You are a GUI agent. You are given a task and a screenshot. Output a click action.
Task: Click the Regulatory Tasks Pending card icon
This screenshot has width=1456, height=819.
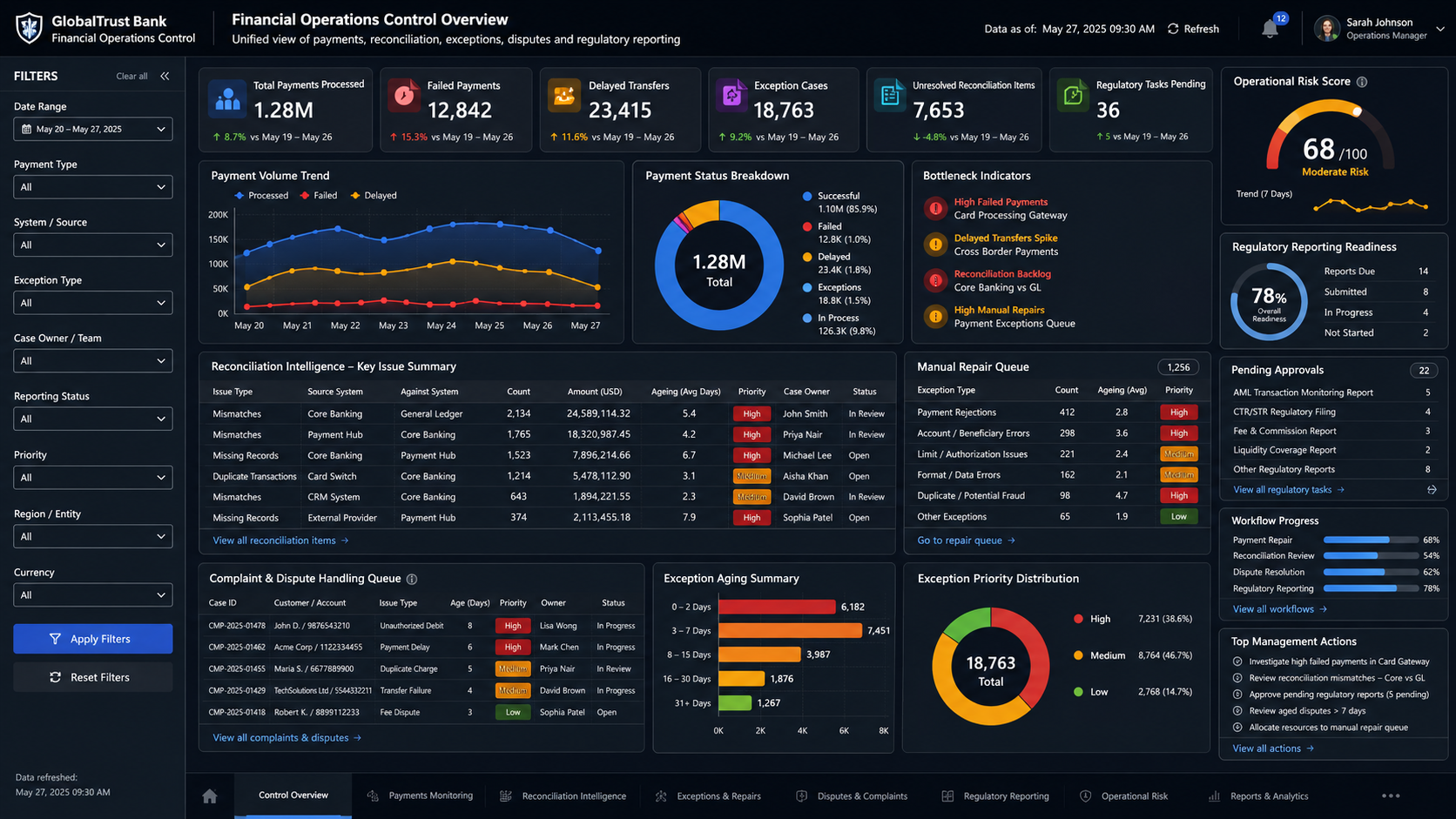(x=1073, y=95)
